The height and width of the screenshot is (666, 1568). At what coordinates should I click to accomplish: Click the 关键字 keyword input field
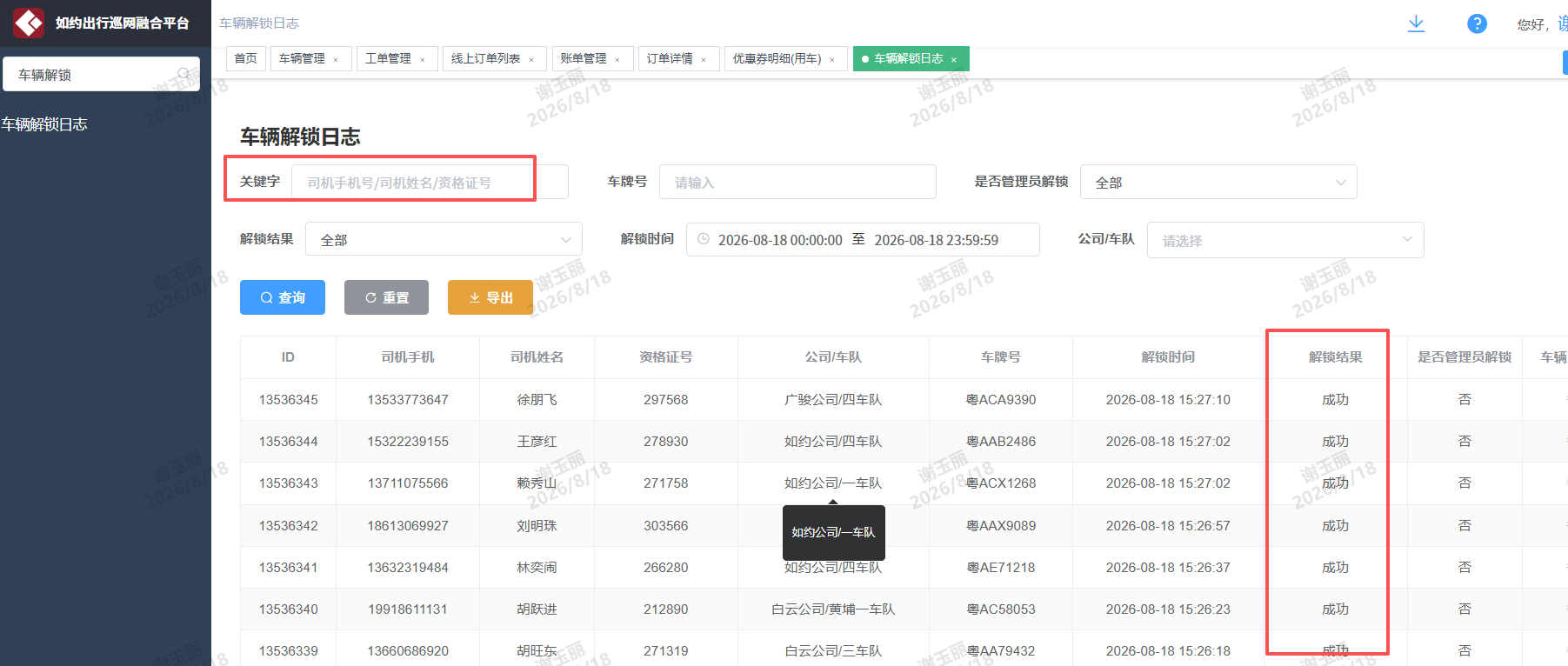coord(430,182)
